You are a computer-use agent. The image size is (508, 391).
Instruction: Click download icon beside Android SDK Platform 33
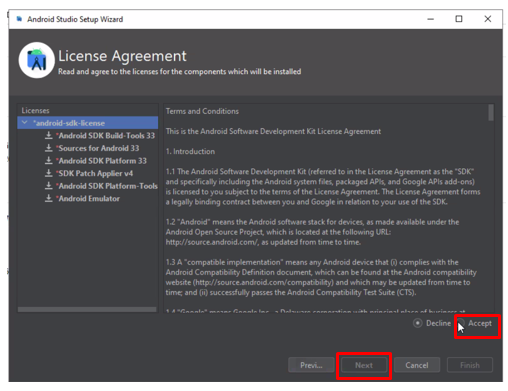point(49,161)
